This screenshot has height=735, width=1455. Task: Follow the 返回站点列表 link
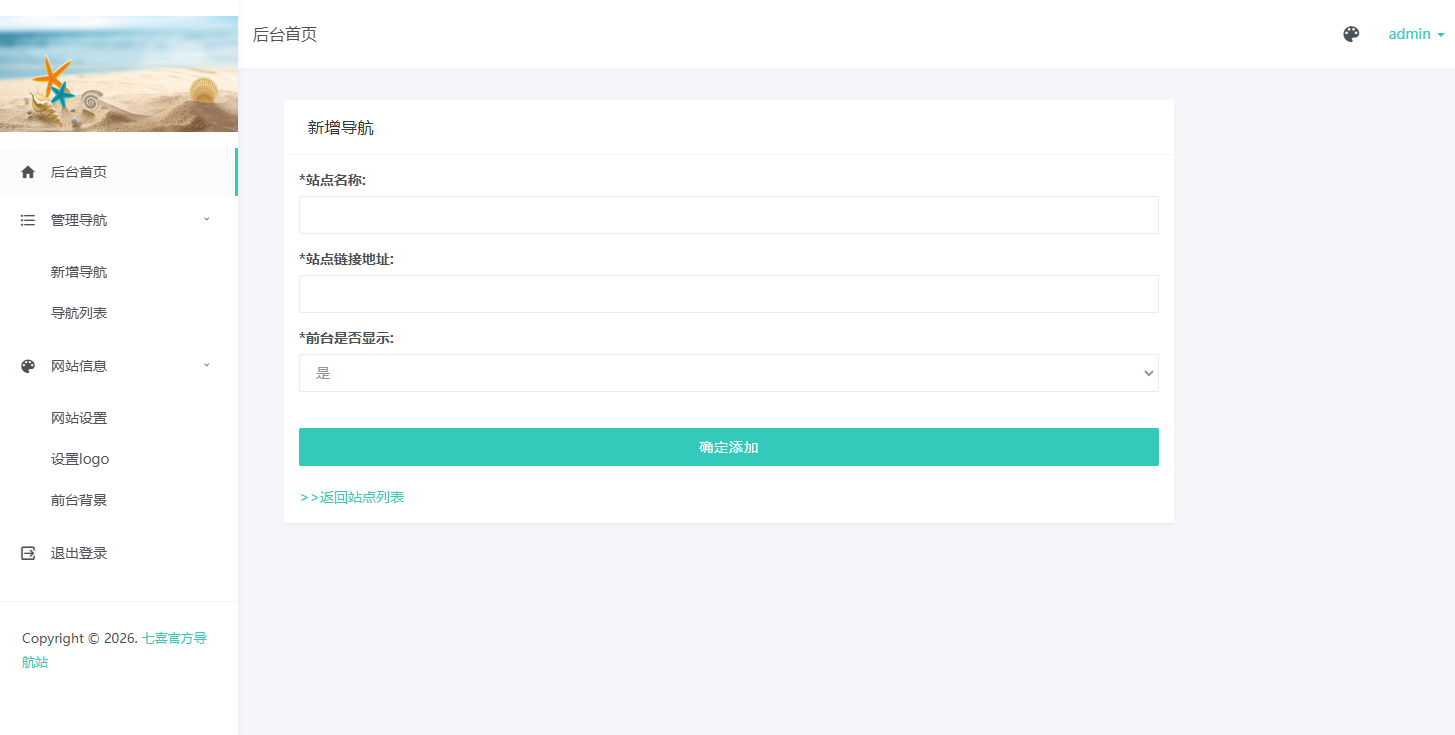(352, 497)
